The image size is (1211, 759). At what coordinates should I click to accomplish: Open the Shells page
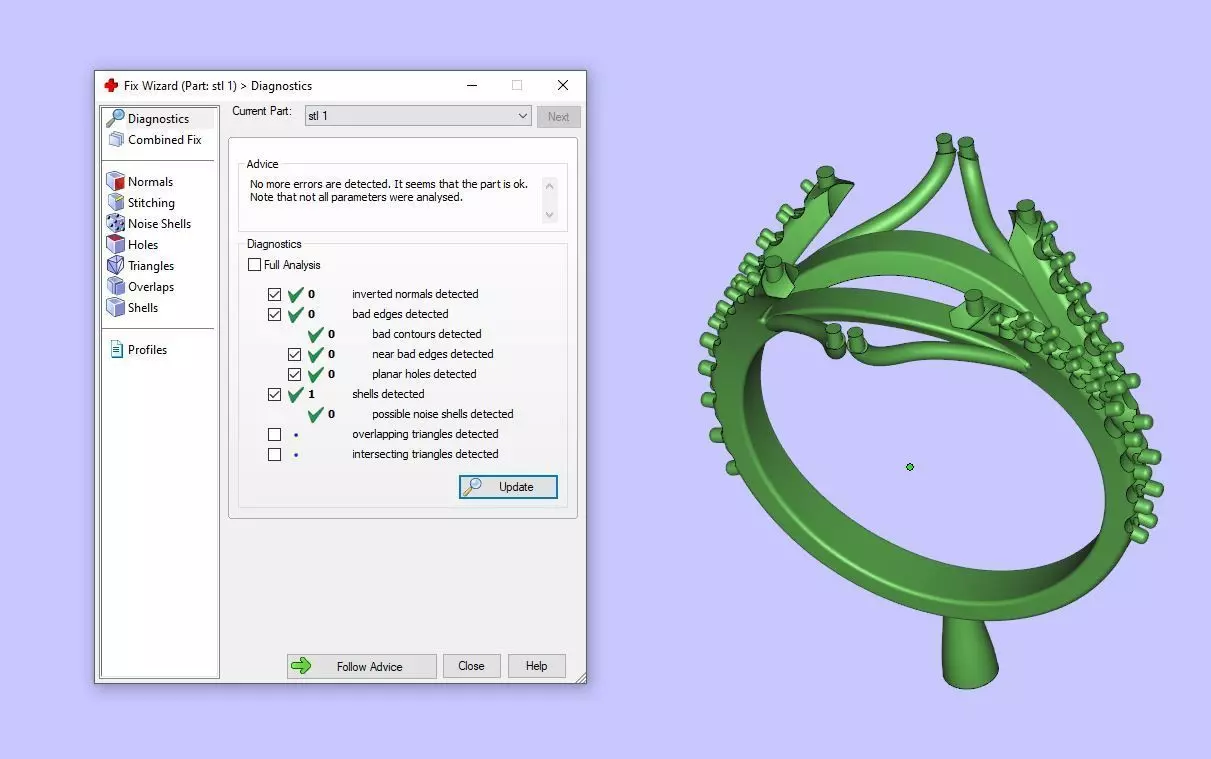click(x=143, y=308)
